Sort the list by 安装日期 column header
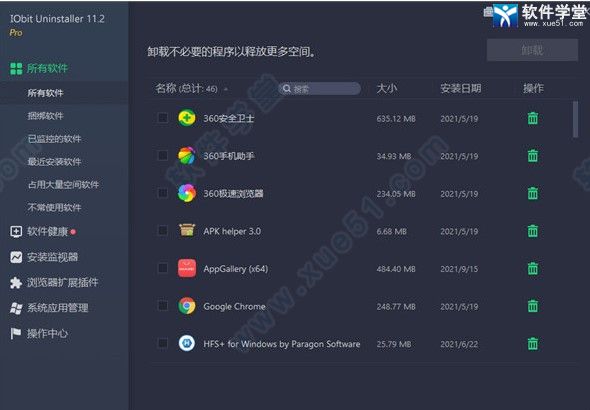Image resolution: width=590 pixels, height=410 pixels. pos(461,88)
